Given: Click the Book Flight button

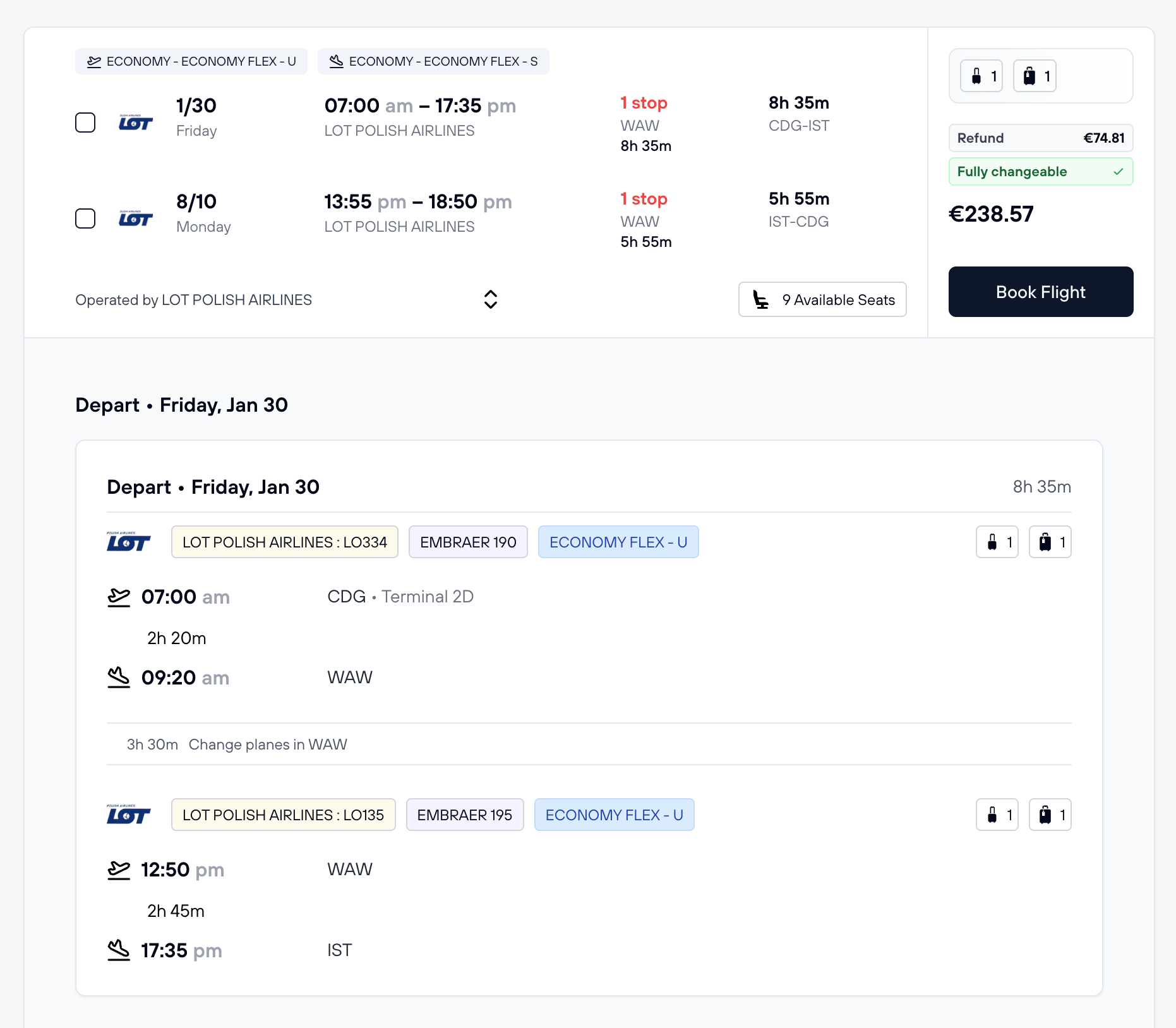Looking at the screenshot, I should pyautogui.click(x=1040, y=292).
